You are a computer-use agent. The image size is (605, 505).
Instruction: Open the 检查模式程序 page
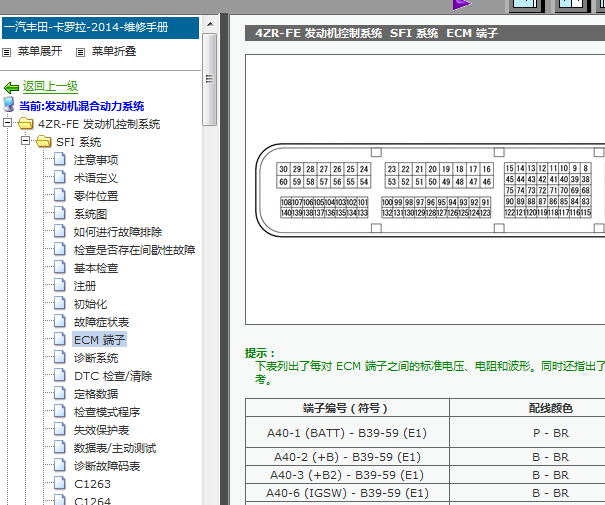[107, 412]
